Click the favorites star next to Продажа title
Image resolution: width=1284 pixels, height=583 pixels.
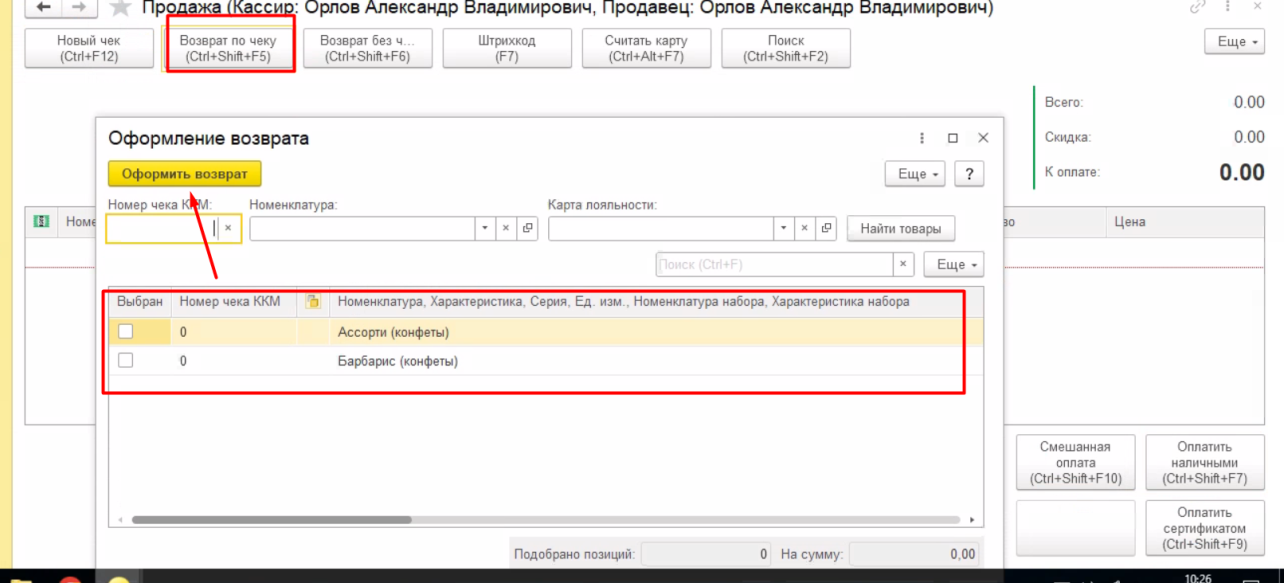click(x=121, y=8)
